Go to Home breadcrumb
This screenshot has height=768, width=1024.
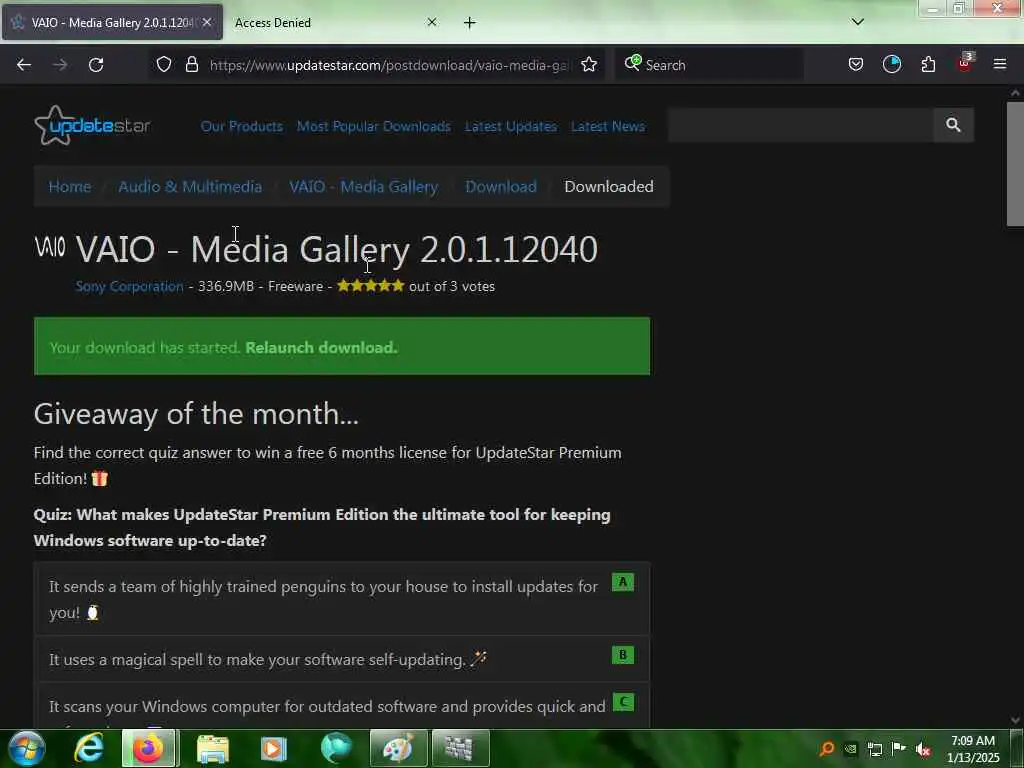tap(70, 187)
